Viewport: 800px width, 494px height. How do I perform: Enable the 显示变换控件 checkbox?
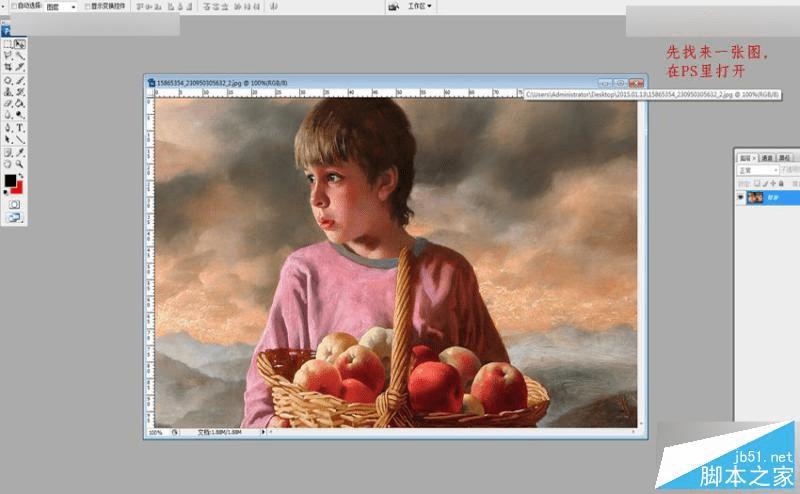tap(87, 6)
